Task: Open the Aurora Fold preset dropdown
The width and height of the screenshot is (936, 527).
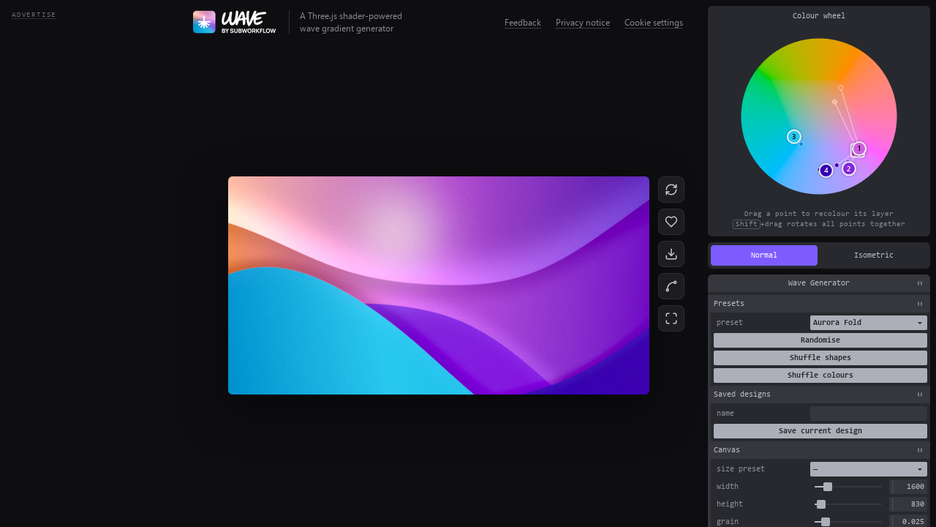Action: (868, 322)
